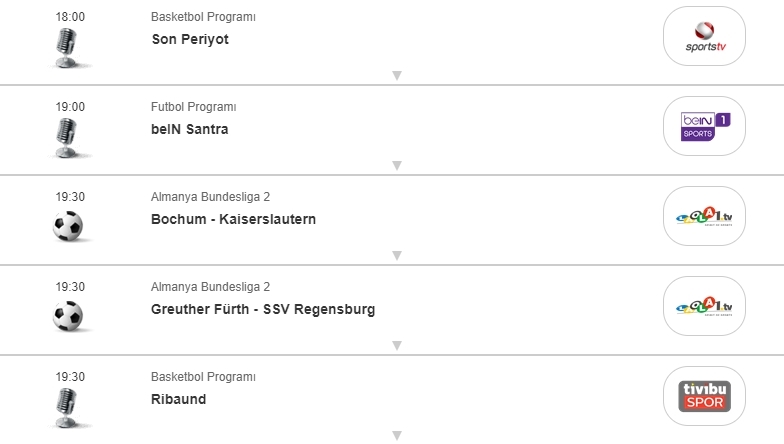The height and width of the screenshot is (444, 784).
Task: Click the microphone icon beside beIN Santra
Action: (x=68, y=137)
